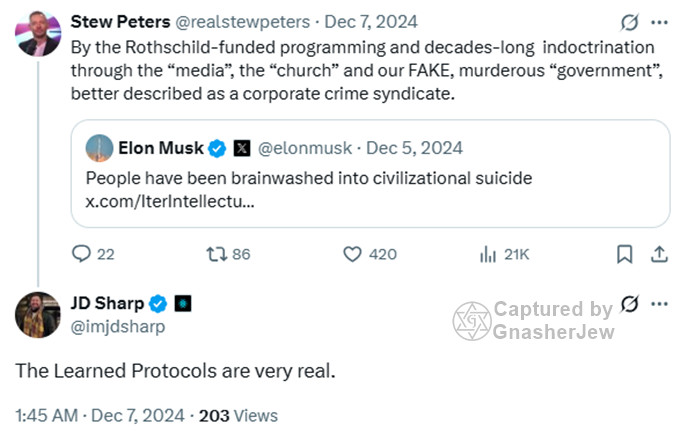The image size is (680, 439).
Task: Bookmark the Stew Peters tweet
Action: [624, 255]
